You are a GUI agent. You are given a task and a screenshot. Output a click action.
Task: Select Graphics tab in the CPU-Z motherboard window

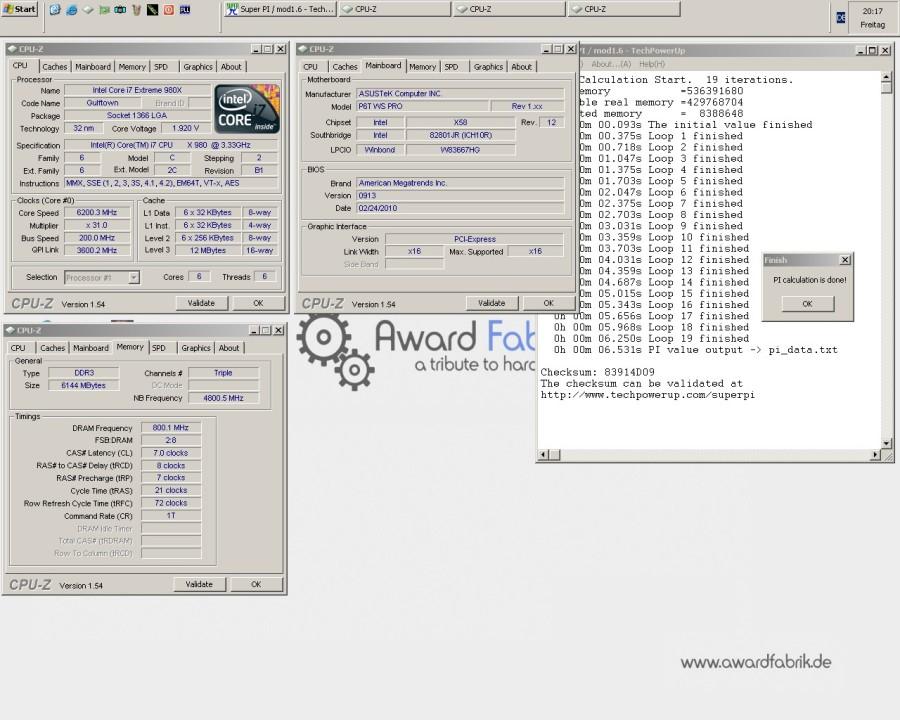coord(488,67)
